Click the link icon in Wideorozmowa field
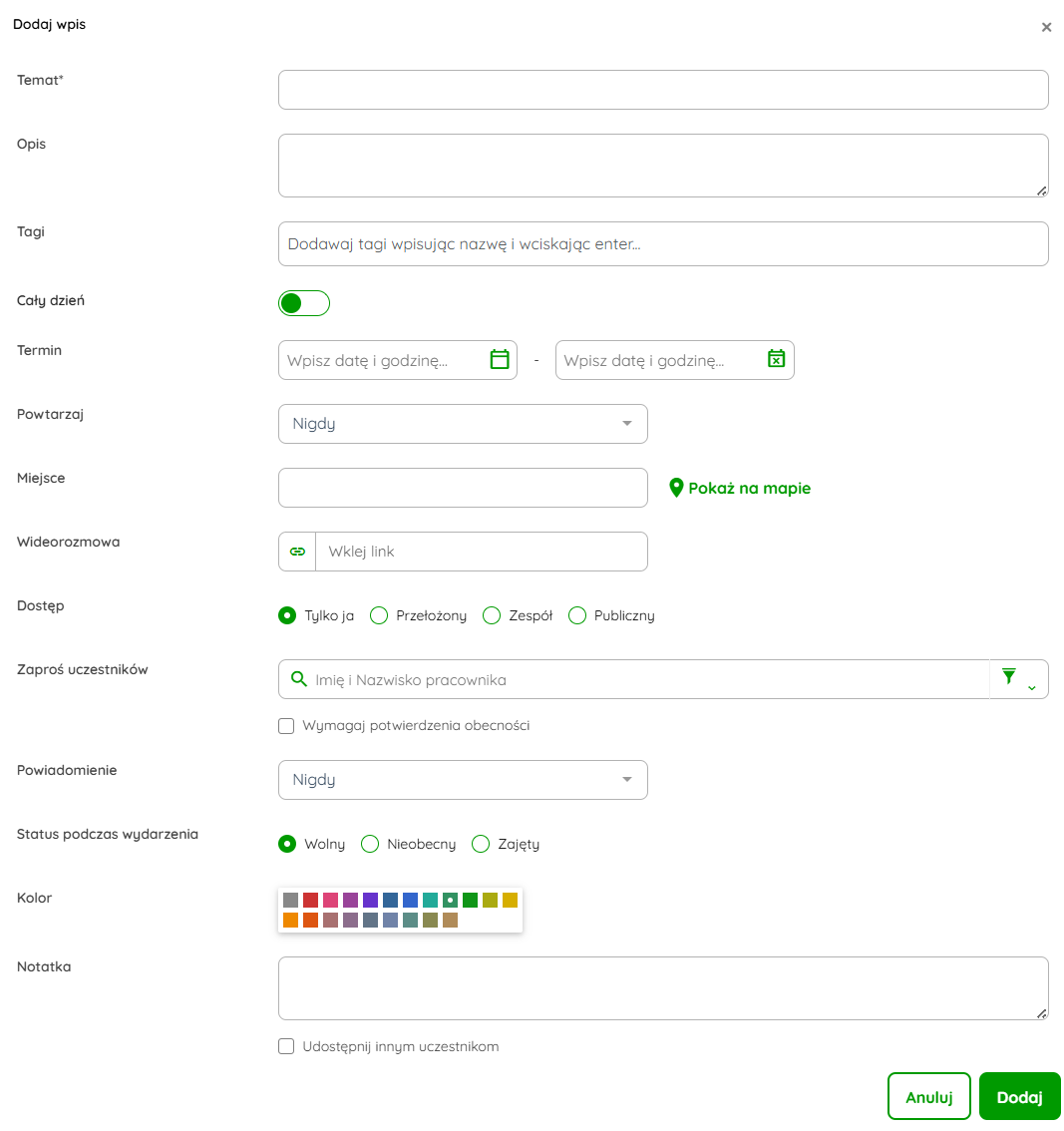Viewport: 1064px width, 1131px height. pos(297,552)
